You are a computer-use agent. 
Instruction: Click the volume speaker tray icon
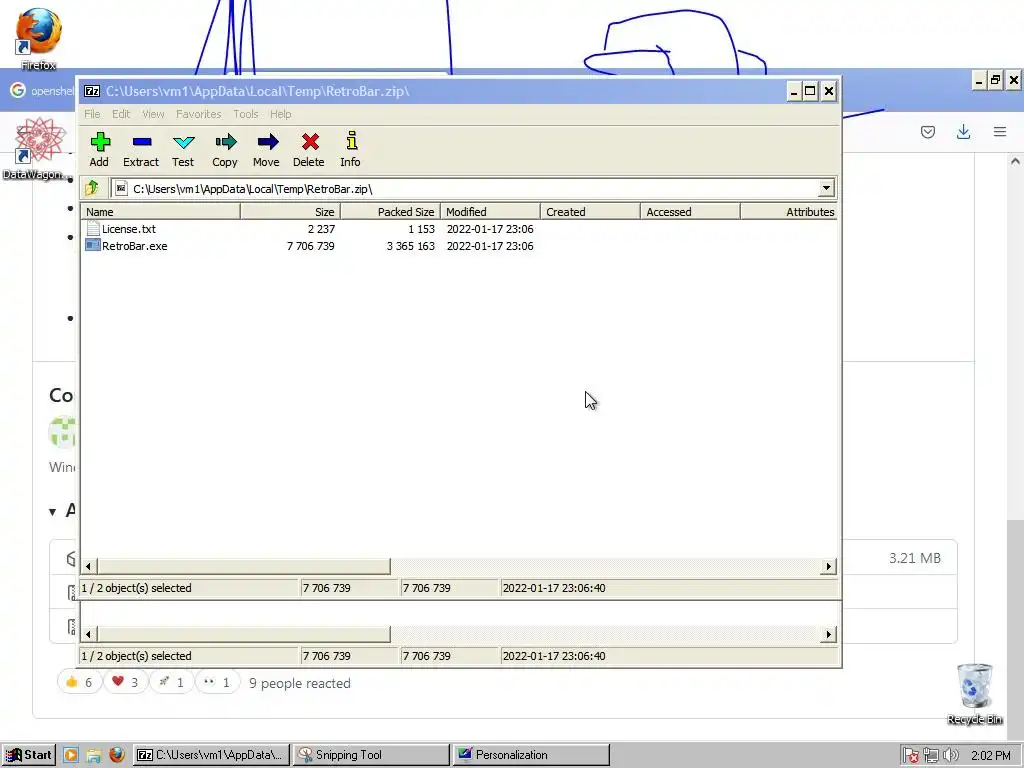[x=951, y=756]
